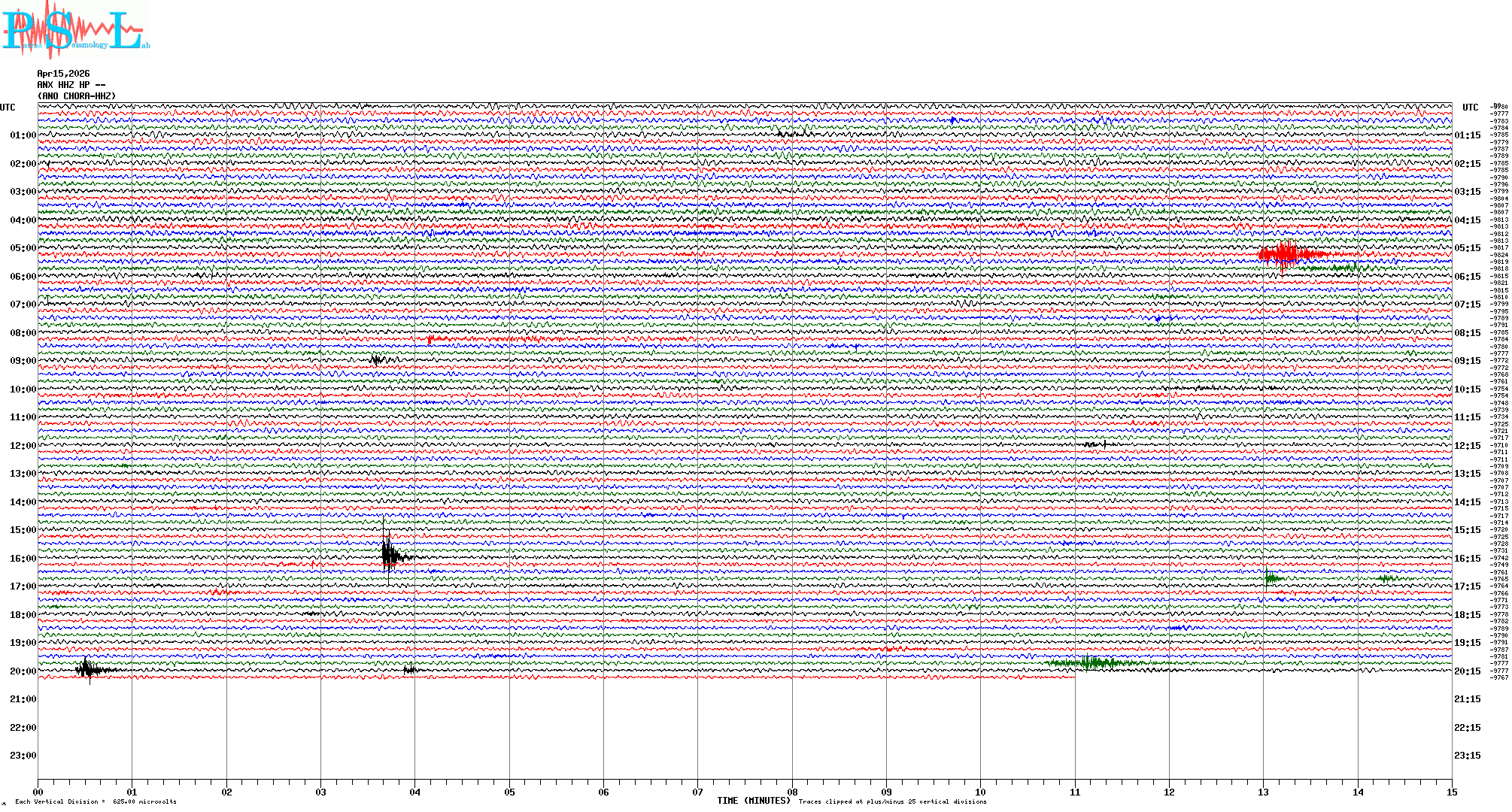This screenshot has height=812, width=1512.
Task: Click the Apr15,2026 date header text
Action: click(63, 74)
